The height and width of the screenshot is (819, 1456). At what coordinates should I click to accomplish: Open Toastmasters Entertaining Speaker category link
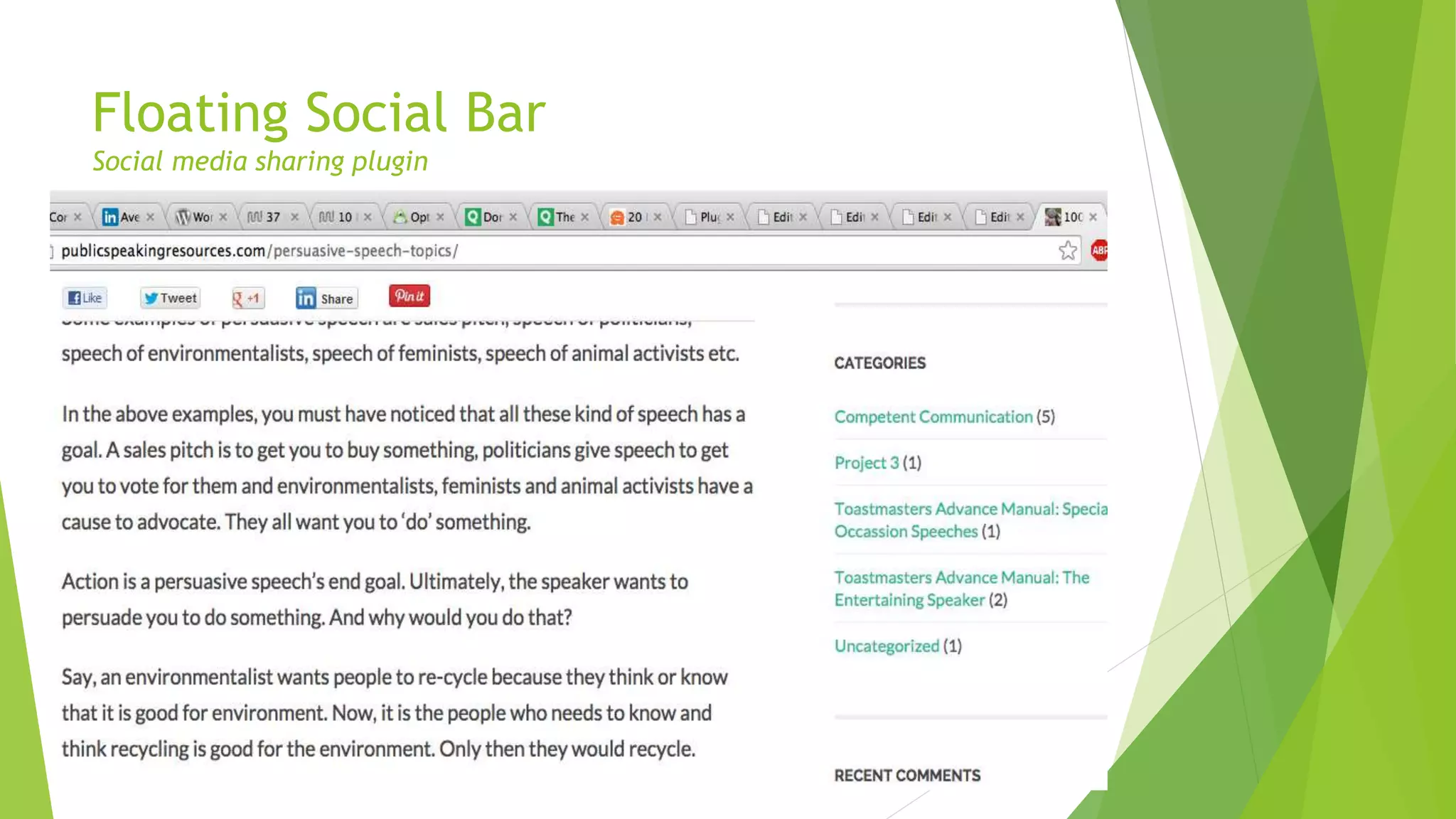[962, 589]
